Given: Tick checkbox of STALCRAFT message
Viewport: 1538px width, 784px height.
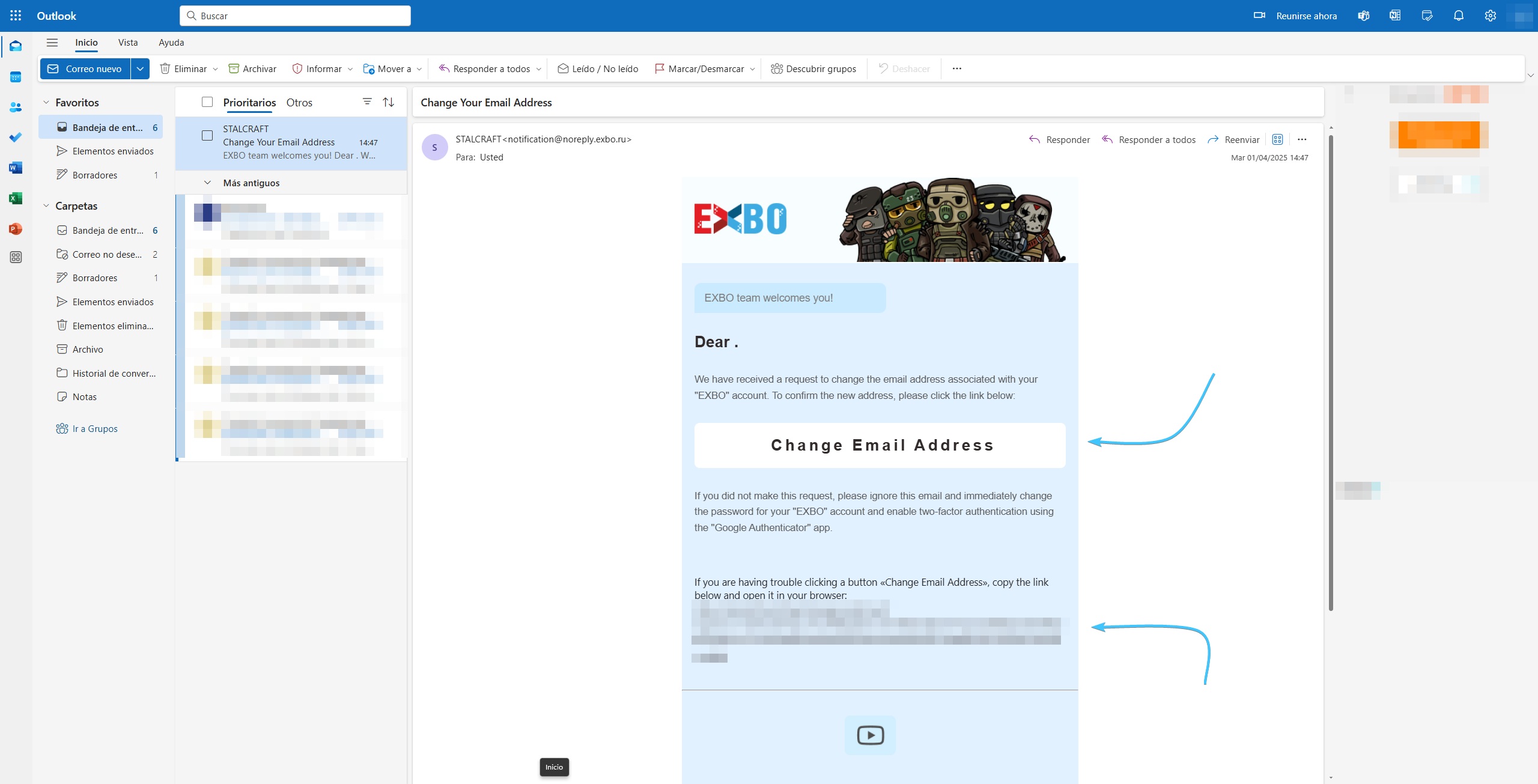Looking at the screenshot, I should [x=207, y=136].
